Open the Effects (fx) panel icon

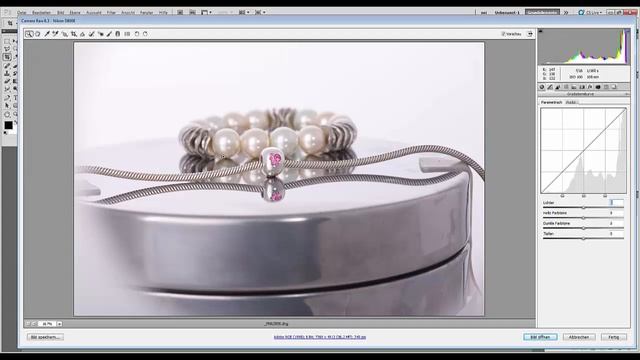tap(590, 87)
